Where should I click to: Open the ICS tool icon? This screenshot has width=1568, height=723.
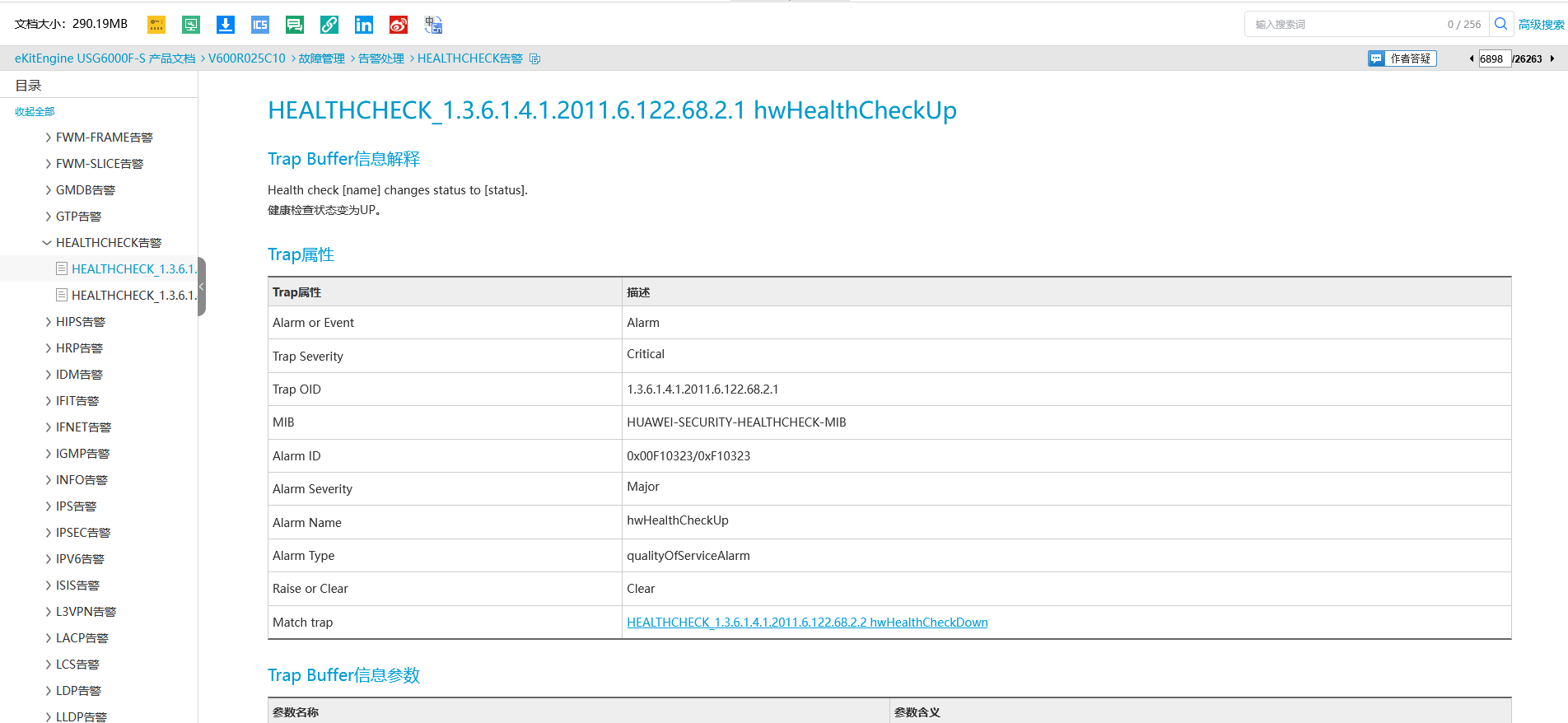point(260,25)
